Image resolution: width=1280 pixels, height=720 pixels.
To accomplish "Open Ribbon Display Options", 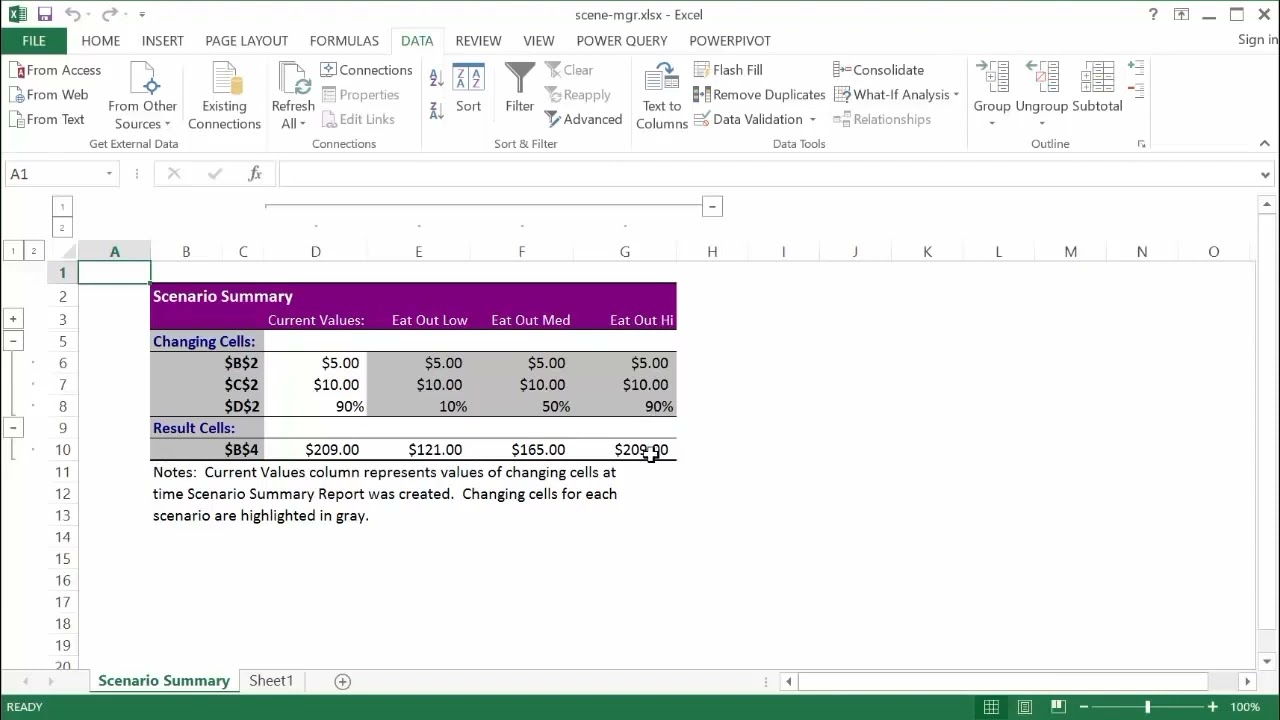I will pyautogui.click(x=1182, y=15).
